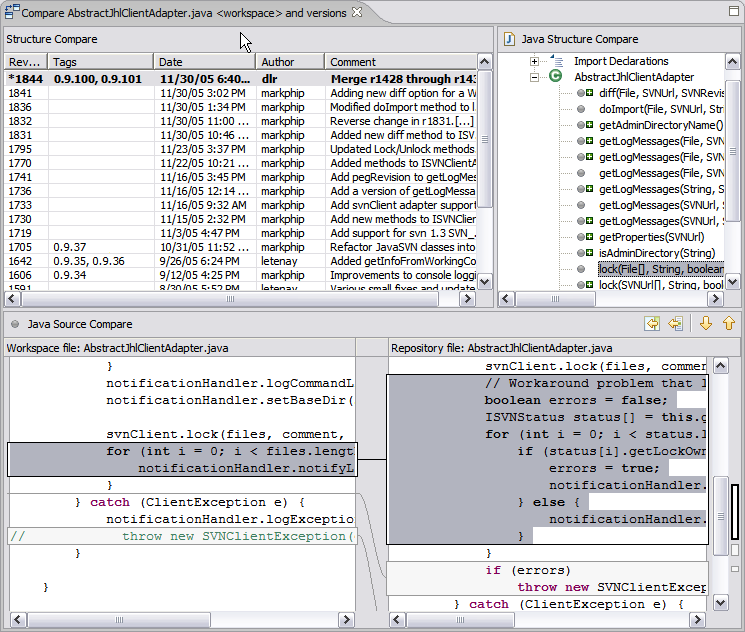Click Java Structure Compare panel icon
745x632 pixels.
(509, 39)
